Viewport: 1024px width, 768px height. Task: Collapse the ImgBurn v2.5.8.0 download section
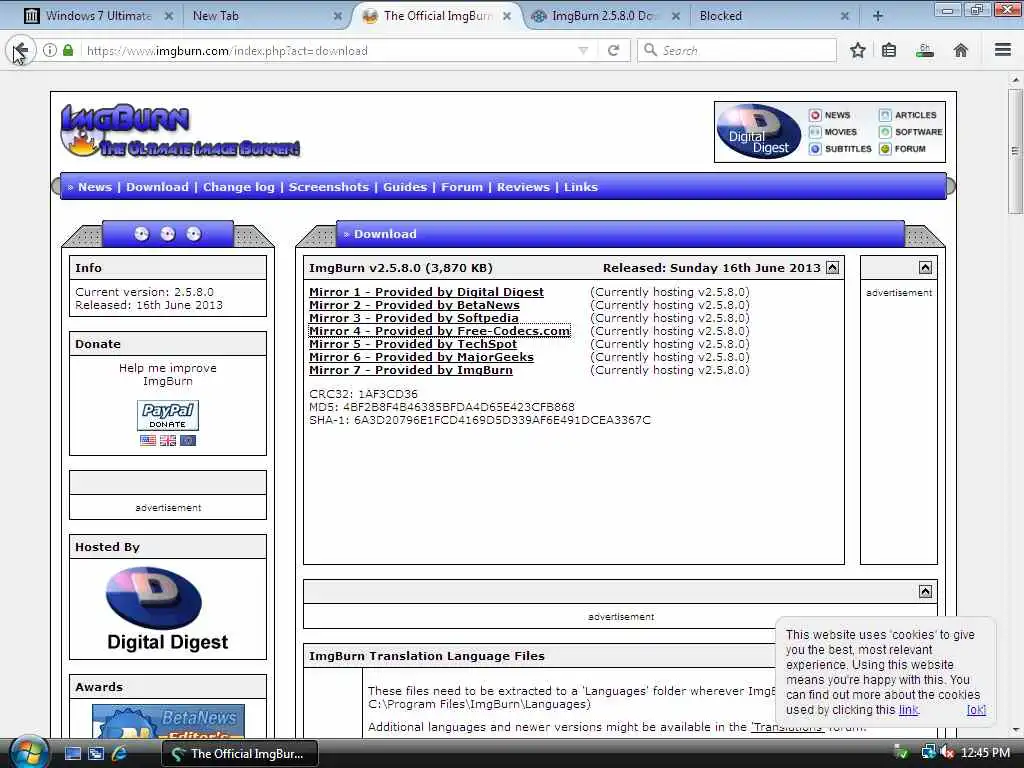coord(833,268)
